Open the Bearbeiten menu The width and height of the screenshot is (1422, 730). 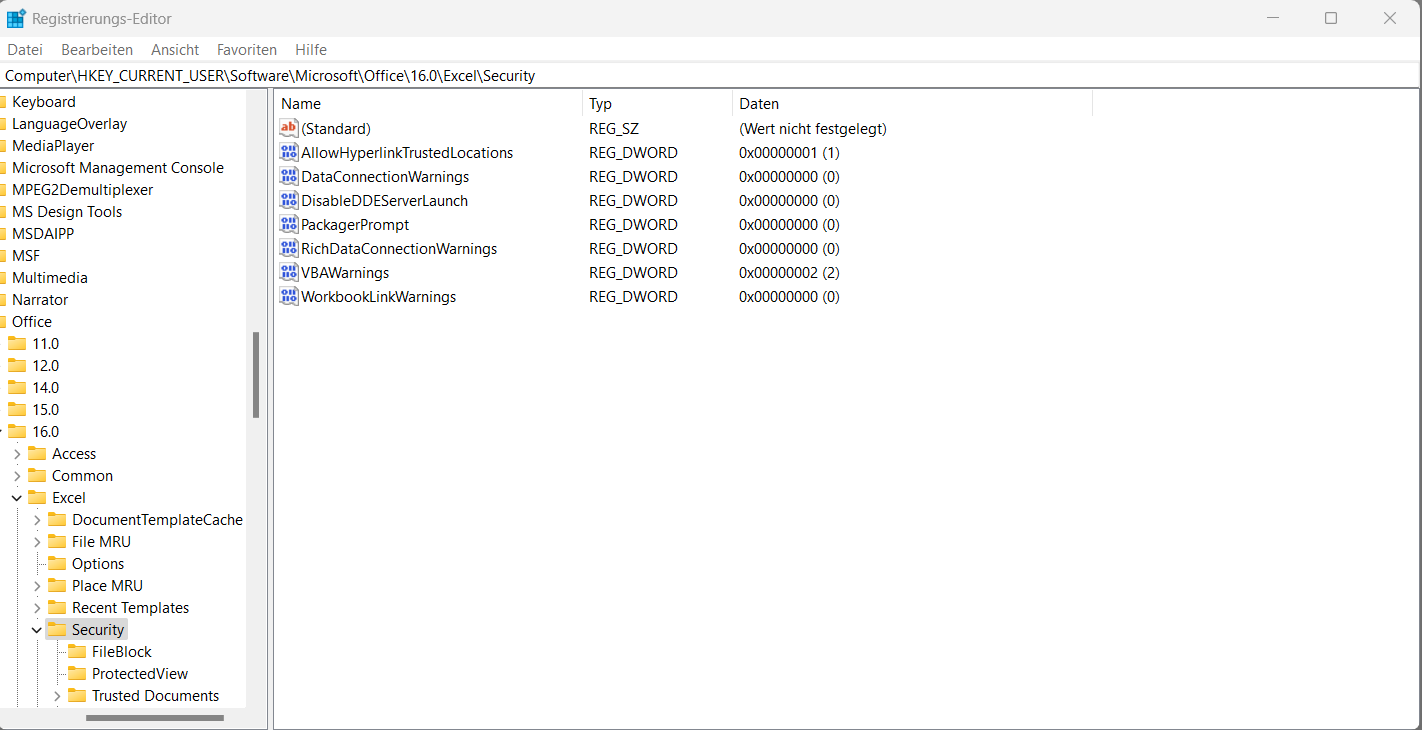pyautogui.click(x=96, y=49)
